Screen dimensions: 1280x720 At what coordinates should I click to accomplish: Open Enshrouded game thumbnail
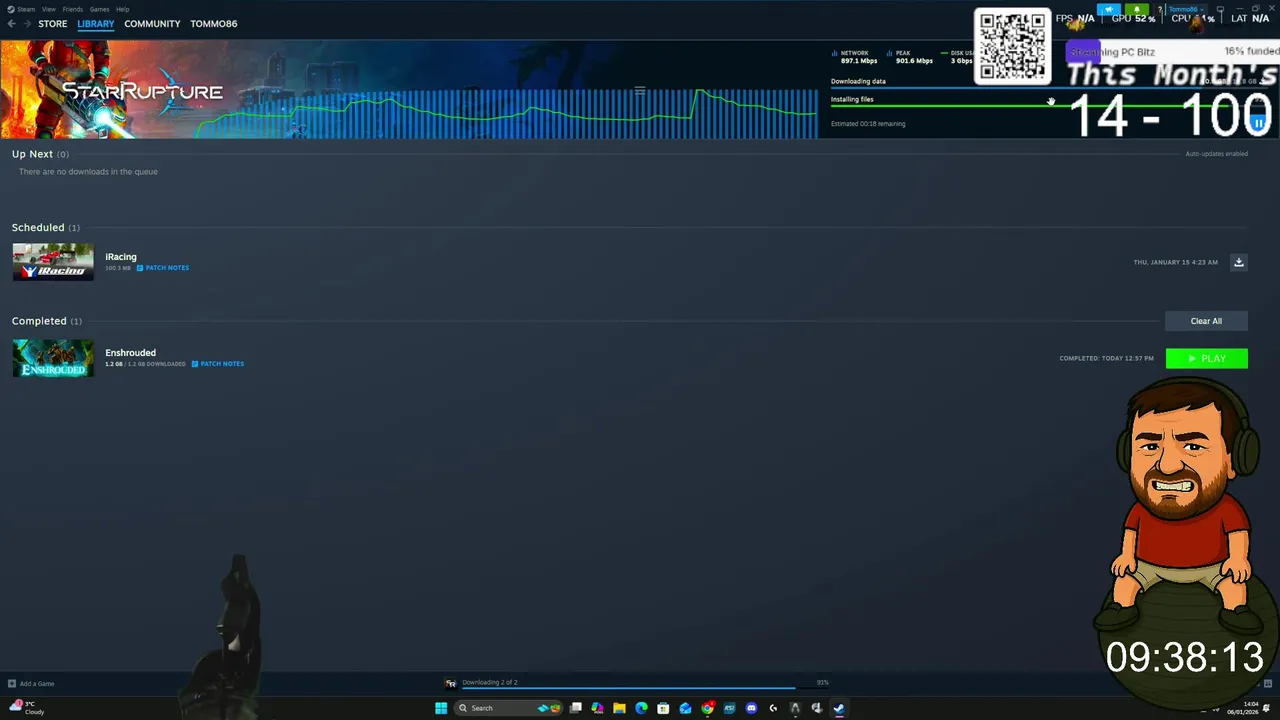tap(53, 358)
